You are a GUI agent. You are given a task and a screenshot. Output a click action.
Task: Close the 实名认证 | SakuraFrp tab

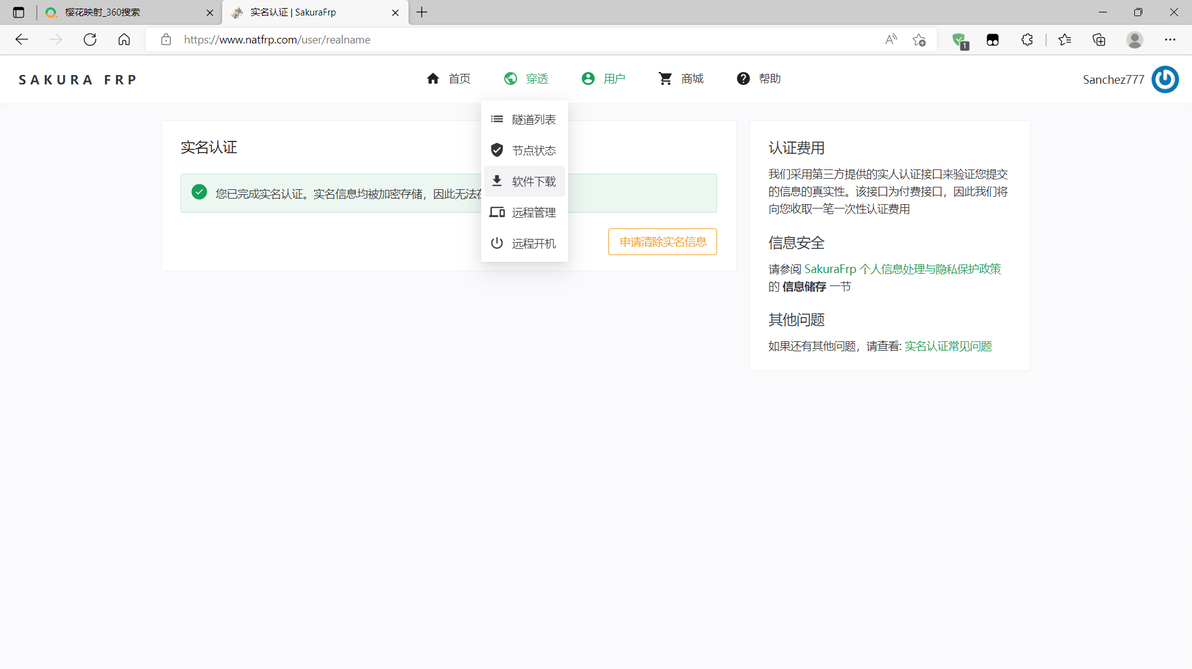(x=395, y=12)
